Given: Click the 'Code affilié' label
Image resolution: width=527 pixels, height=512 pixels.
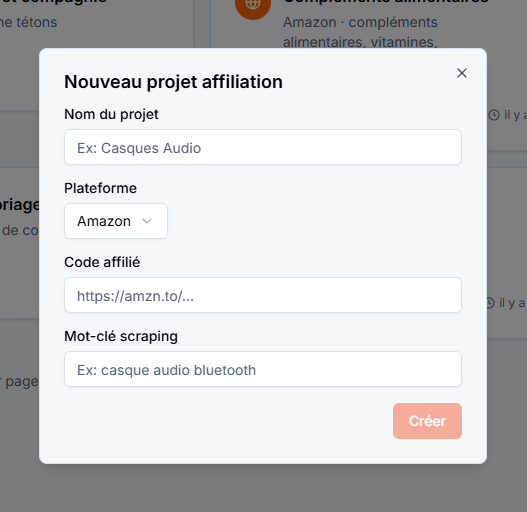Looking at the screenshot, I should point(102,262).
